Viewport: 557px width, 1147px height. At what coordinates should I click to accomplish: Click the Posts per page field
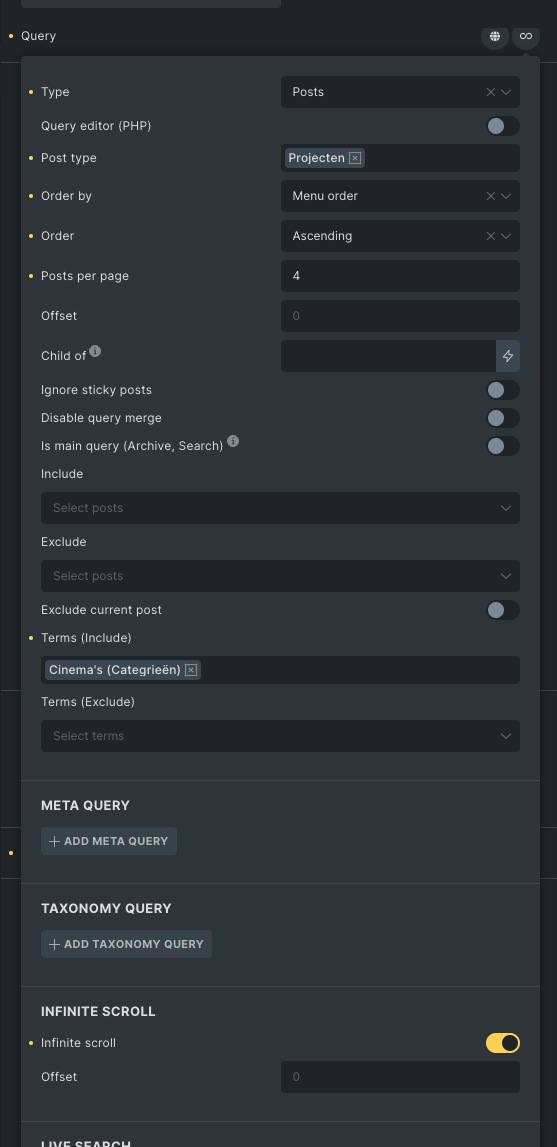[x=400, y=276]
